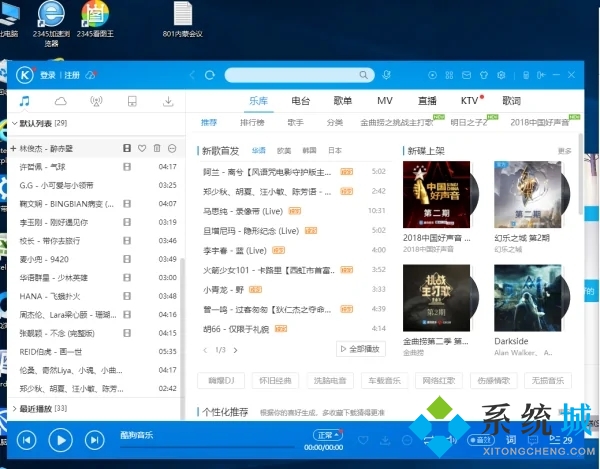Click the download manager arrow icon
This screenshot has width=600, height=469.
tap(168, 101)
